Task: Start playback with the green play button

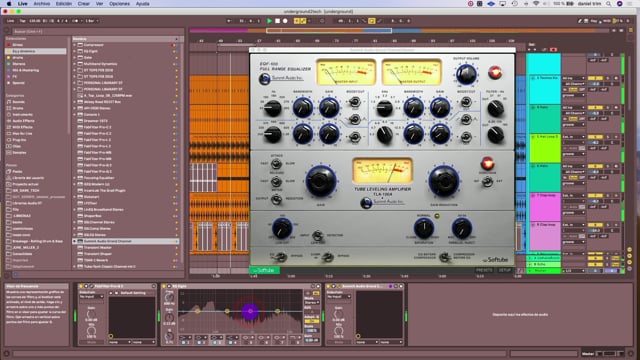Action: click(269, 21)
